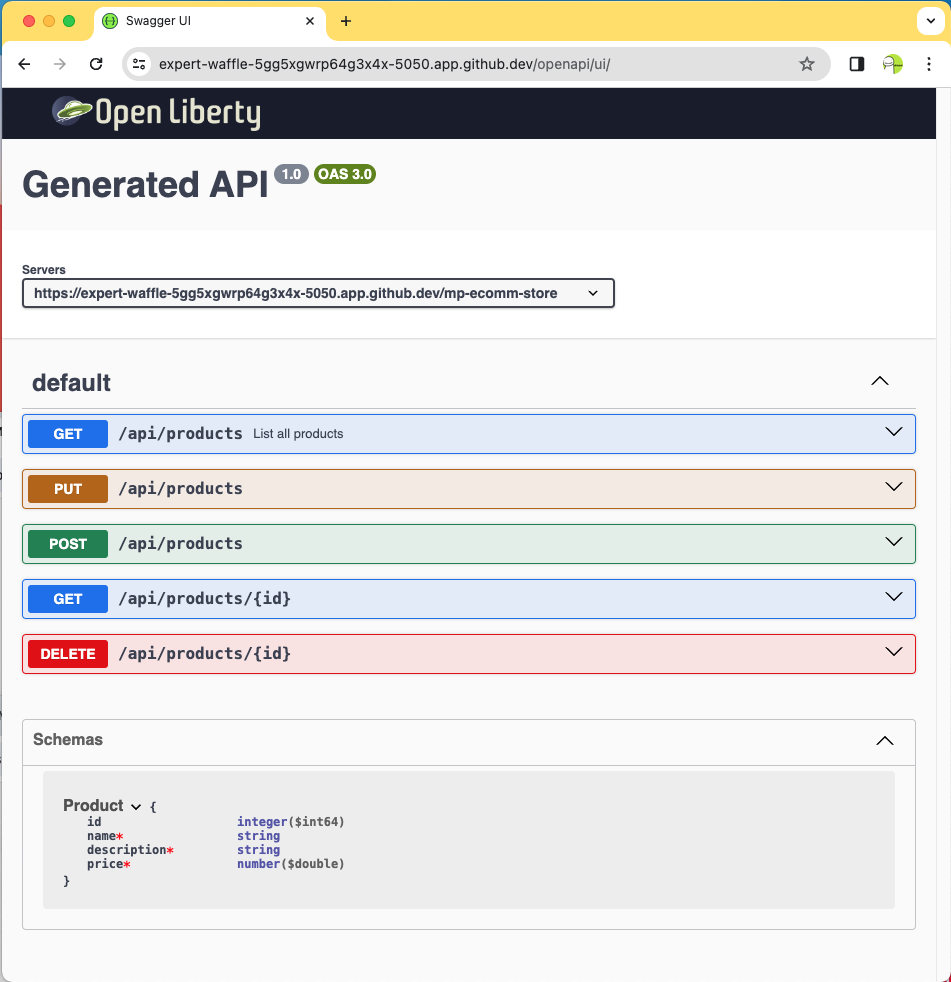Open the Chrome profile avatar

pyautogui.click(x=892, y=64)
